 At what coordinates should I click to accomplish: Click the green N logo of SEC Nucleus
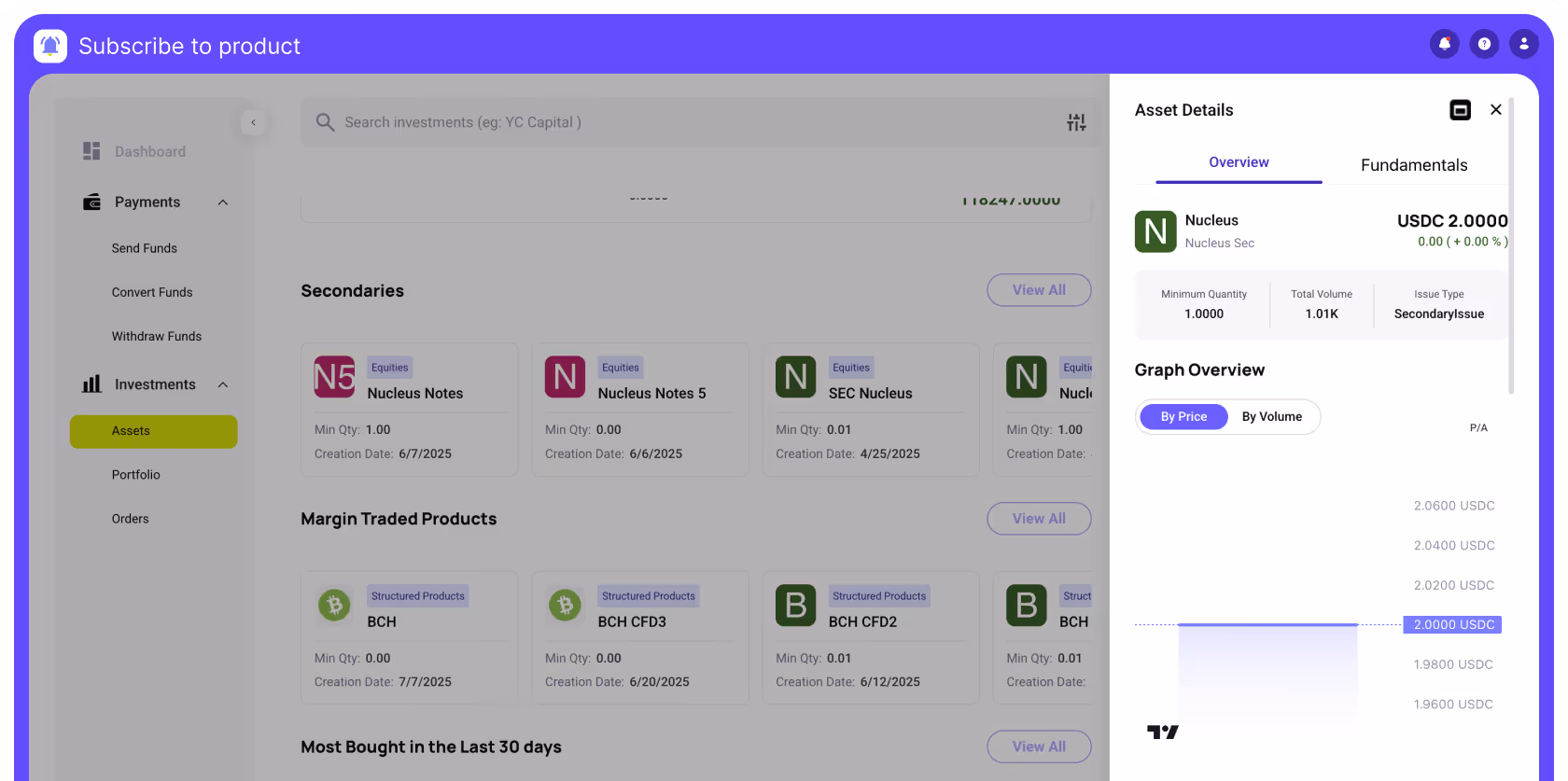[x=795, y=377]
